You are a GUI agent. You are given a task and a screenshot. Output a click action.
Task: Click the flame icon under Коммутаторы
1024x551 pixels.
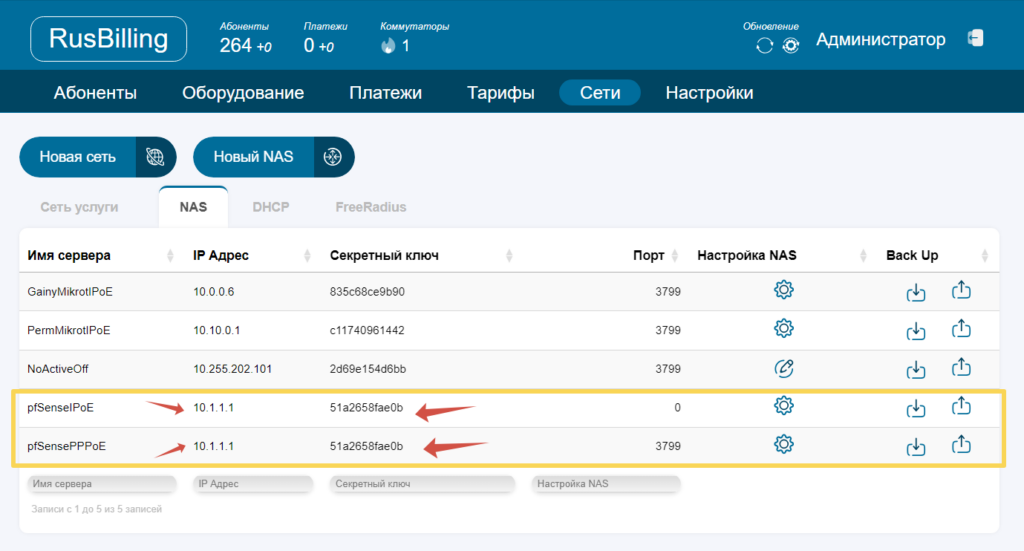[x=389, y=46]
